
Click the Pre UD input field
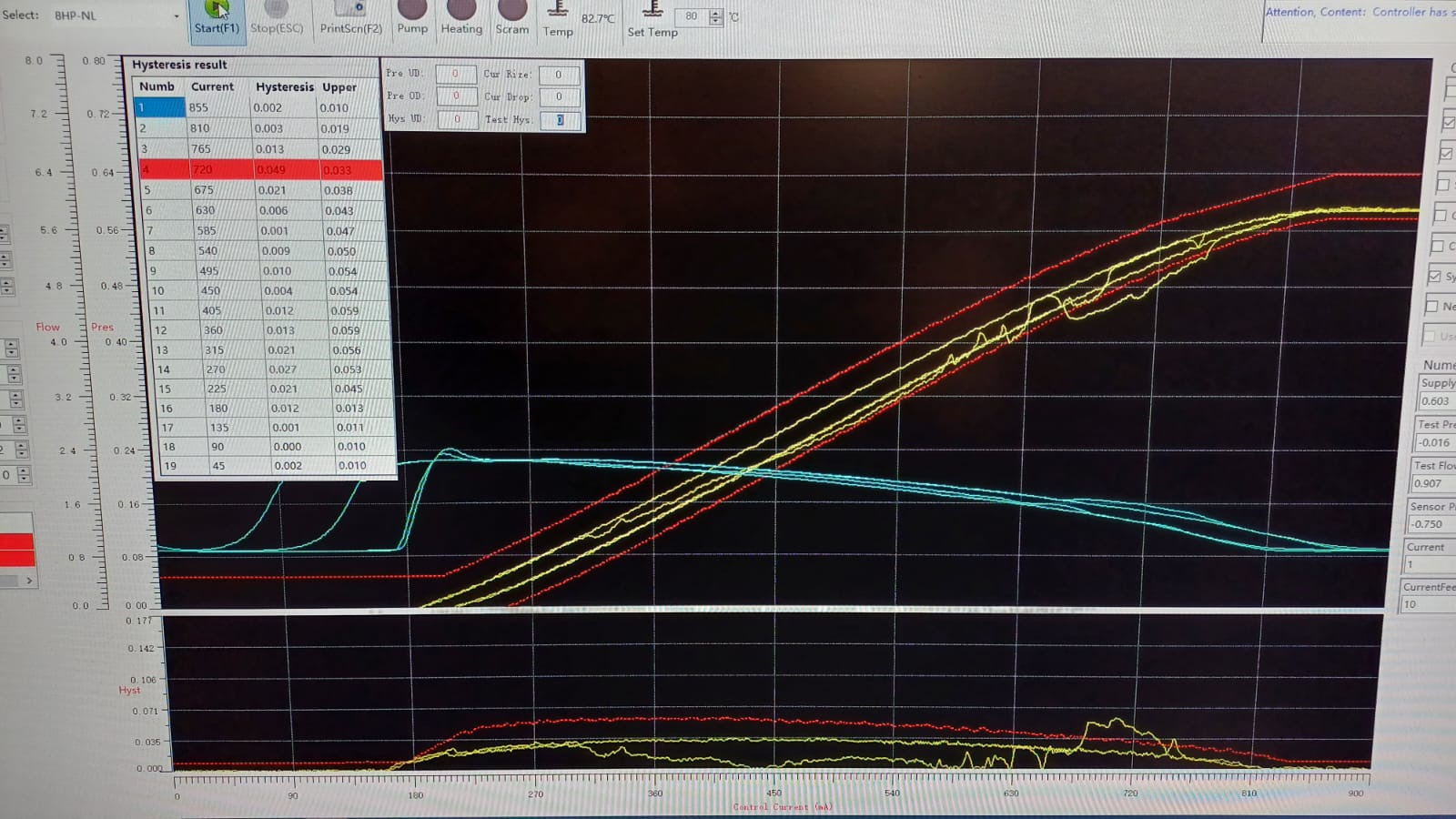pyautogui.click(x=456, y=74)
